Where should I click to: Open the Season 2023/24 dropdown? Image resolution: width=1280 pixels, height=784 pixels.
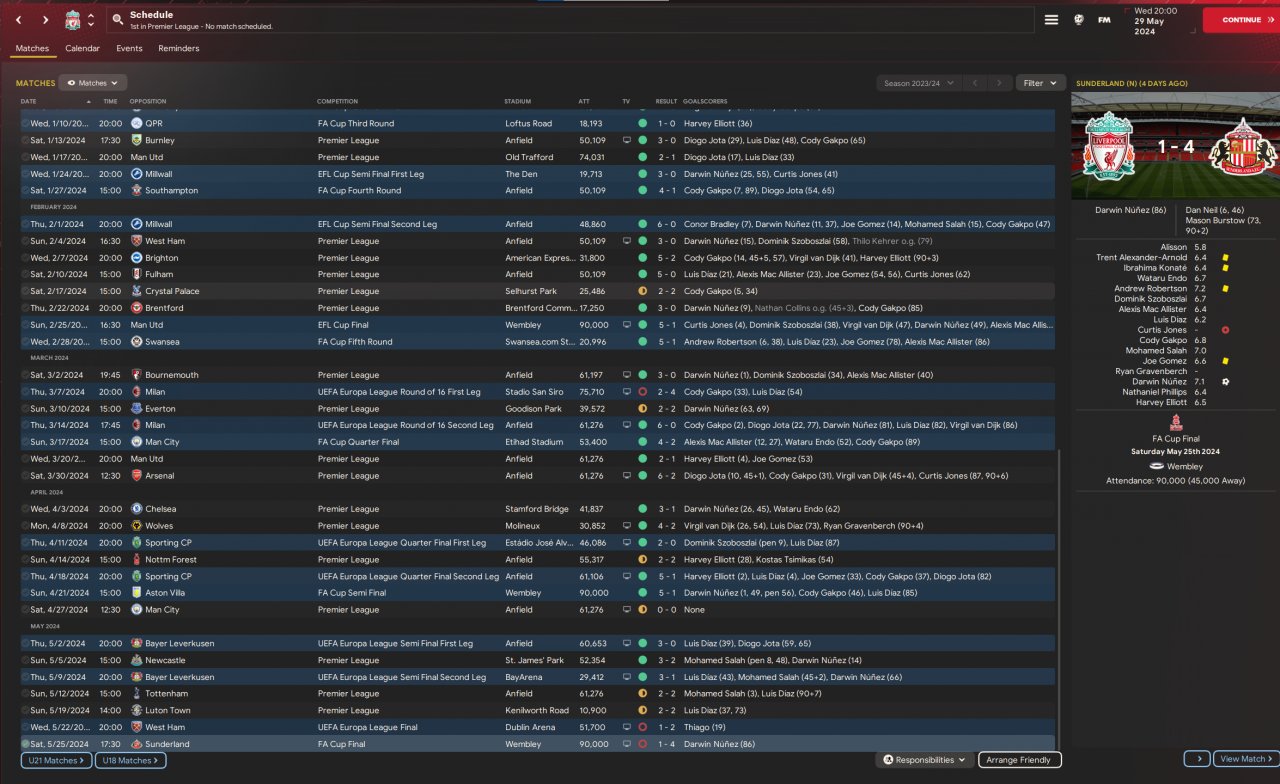(x=918, y=83)
